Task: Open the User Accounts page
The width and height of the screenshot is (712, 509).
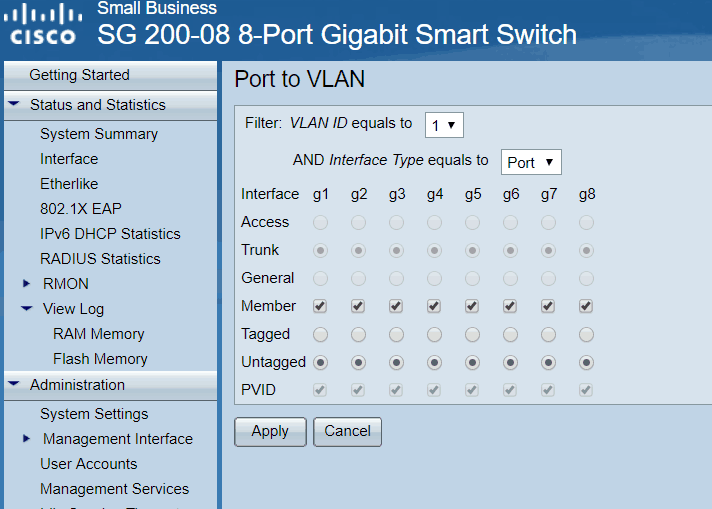Action: coord(89,464)
